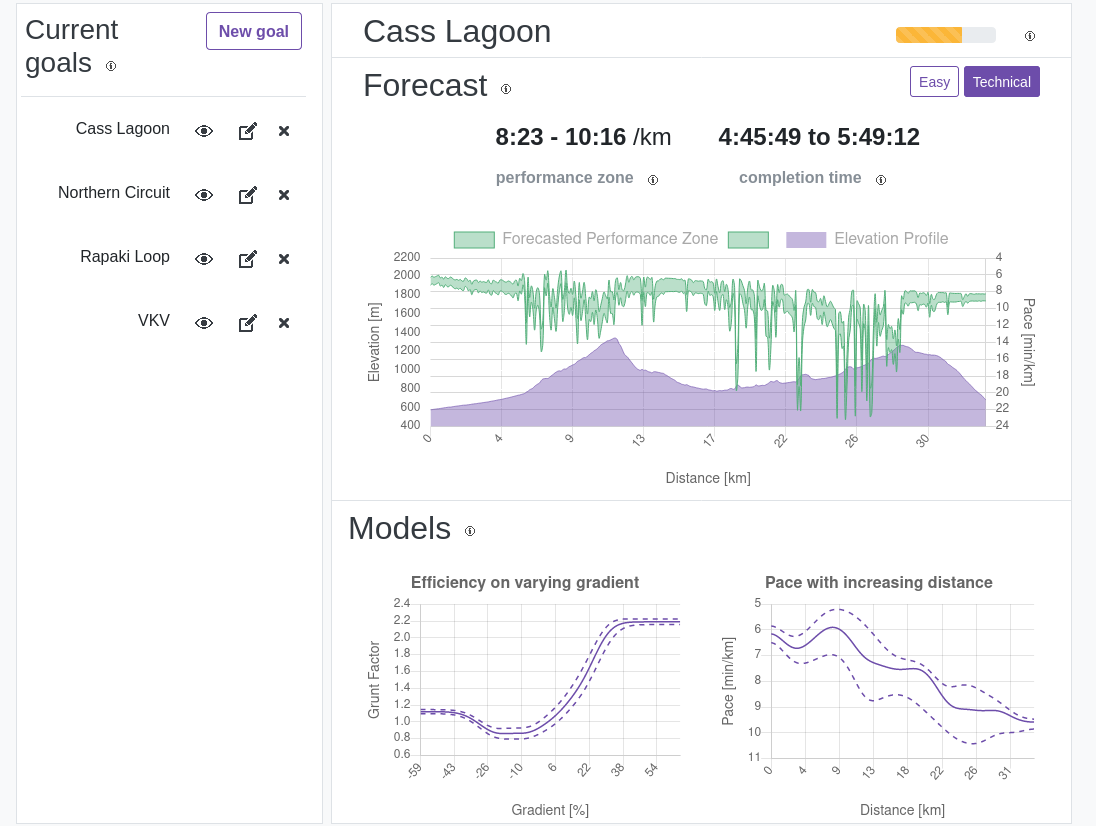Show info for completion time
The image size is (1096, 826).
(881, 180)
